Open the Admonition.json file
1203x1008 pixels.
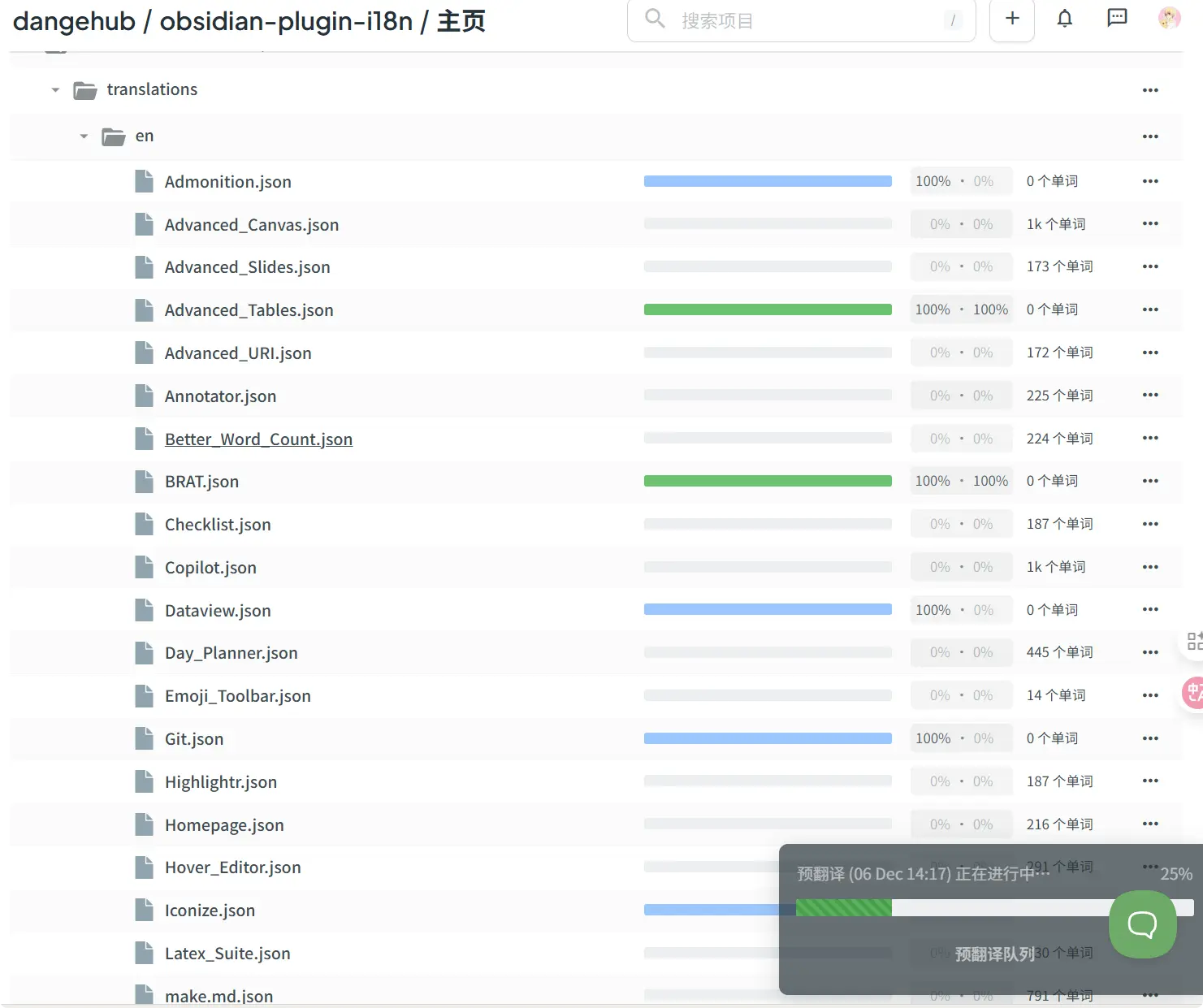[227, 182]
